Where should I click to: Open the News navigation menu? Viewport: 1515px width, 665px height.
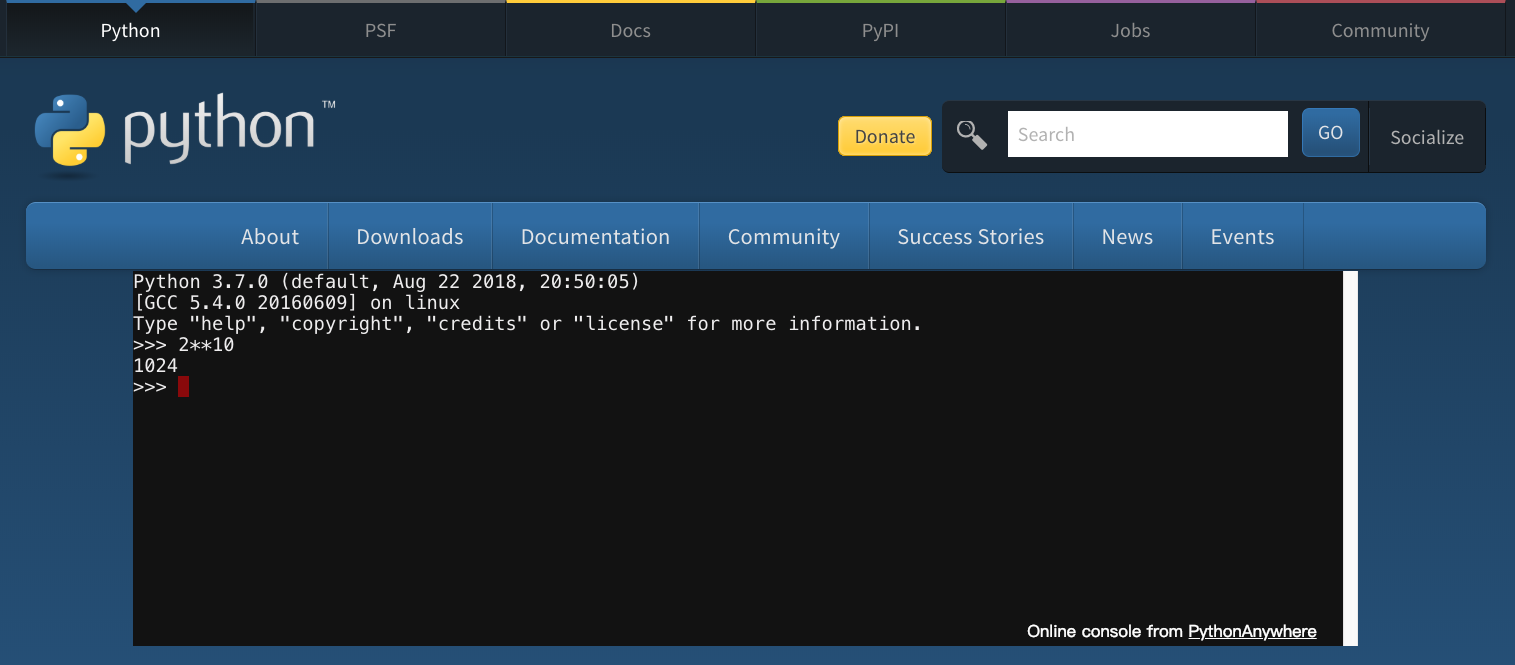[1127, 237]
